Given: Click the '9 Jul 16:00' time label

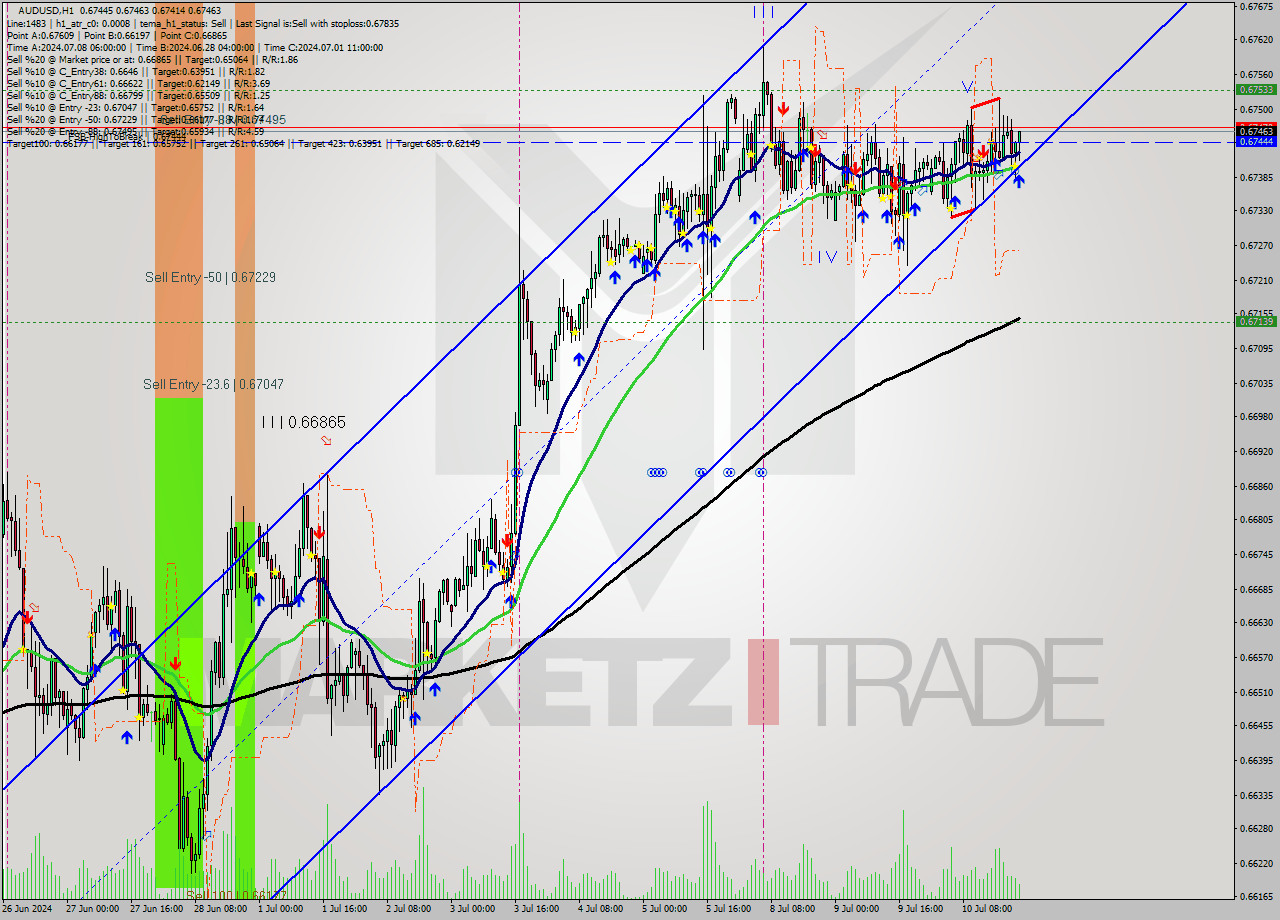Looking at the screenshot, I should coord(920,909).
